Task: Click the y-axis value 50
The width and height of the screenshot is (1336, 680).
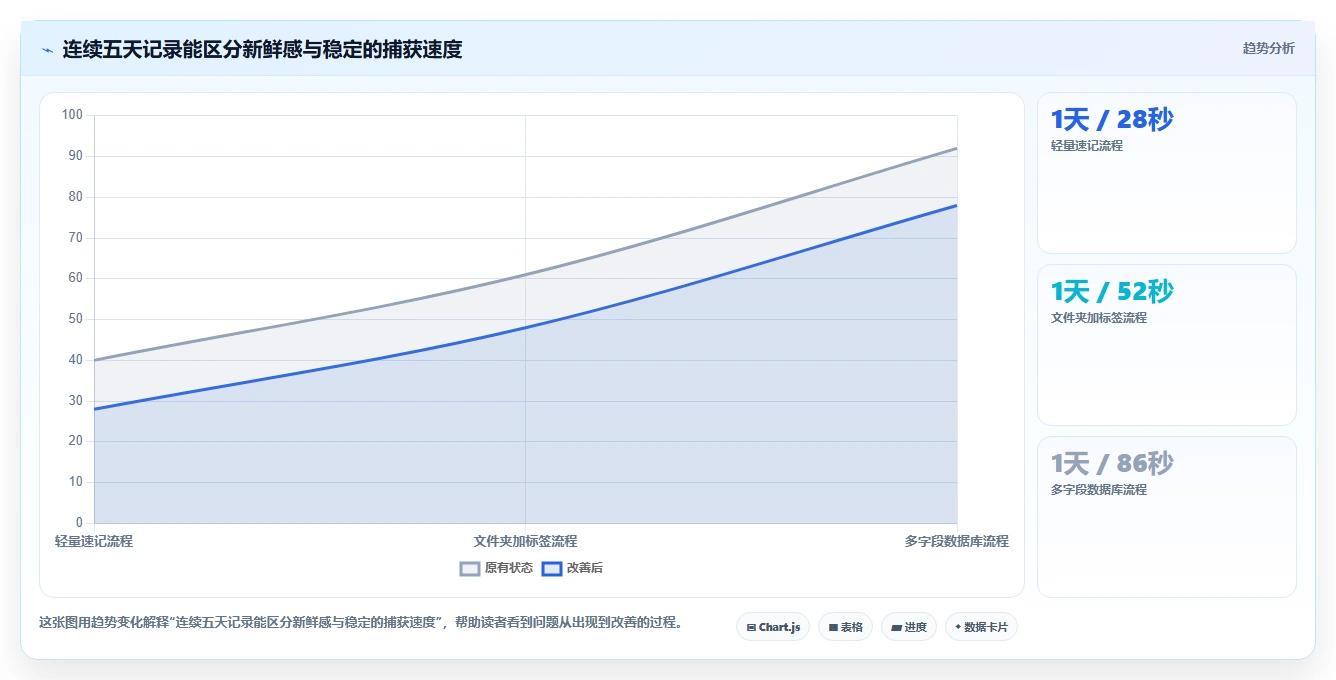Action: (x=75, y=319)
